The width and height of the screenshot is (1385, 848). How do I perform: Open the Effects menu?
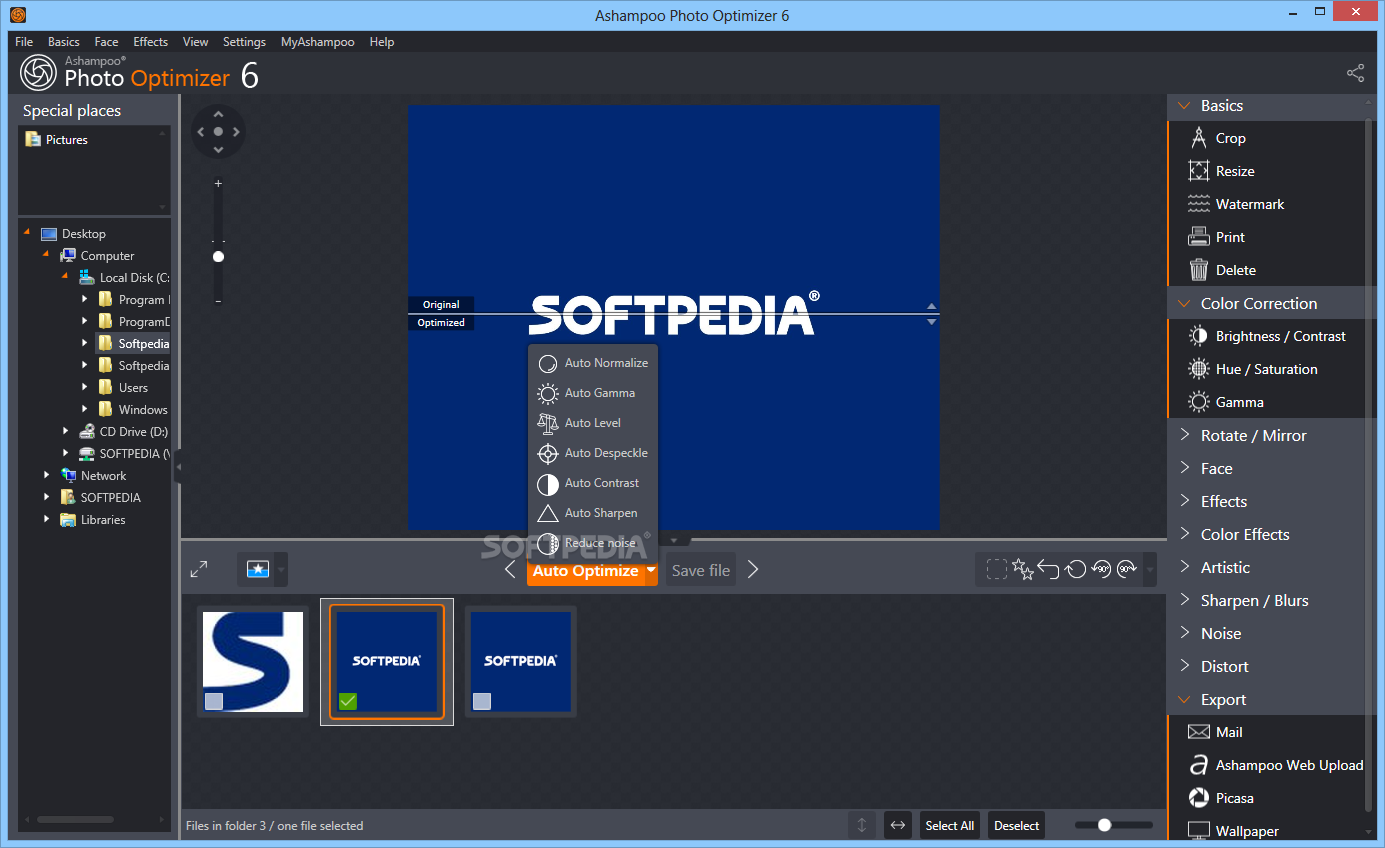point(150,41)
